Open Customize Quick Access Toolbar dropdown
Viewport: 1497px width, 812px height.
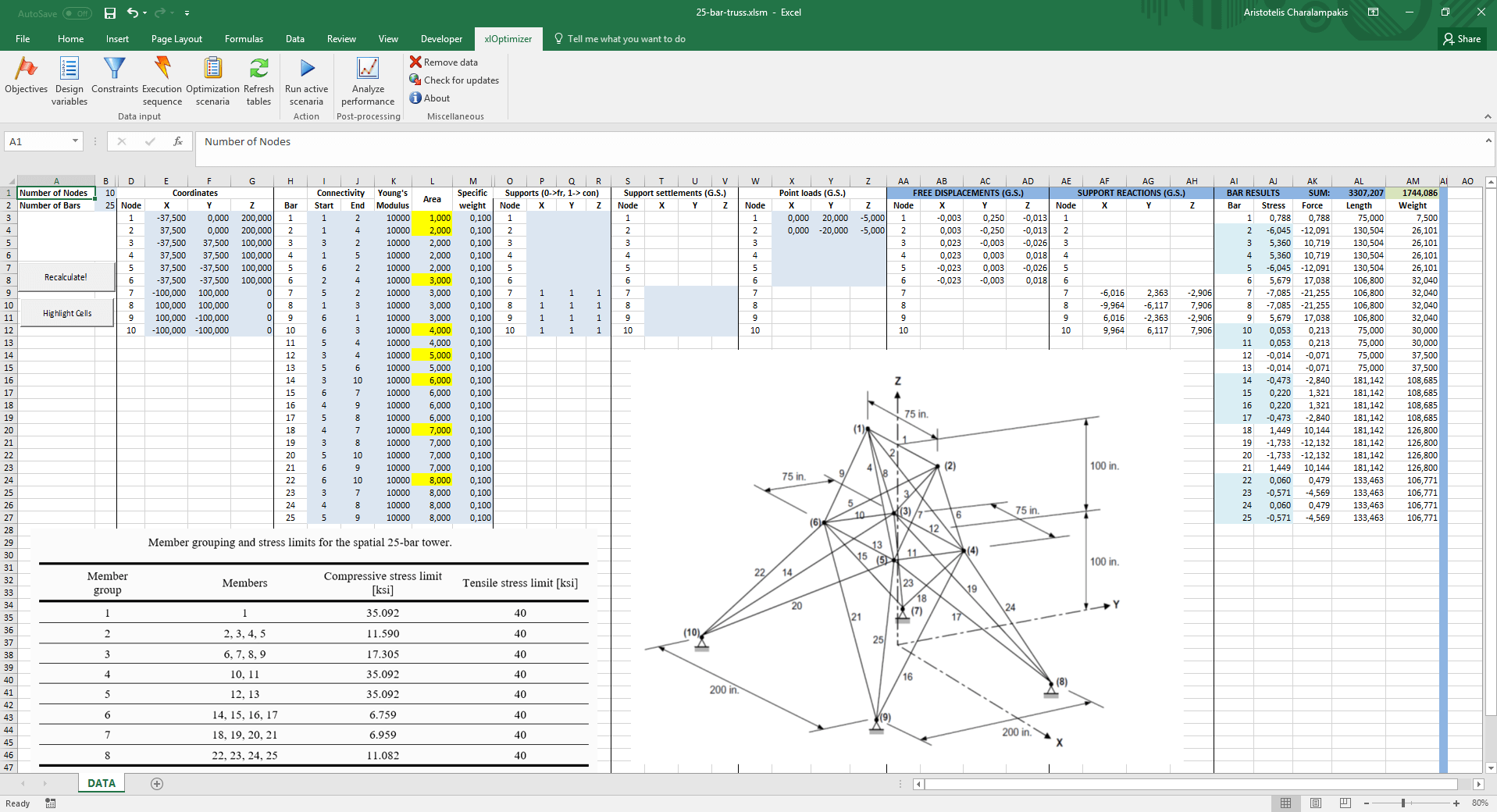187,13
